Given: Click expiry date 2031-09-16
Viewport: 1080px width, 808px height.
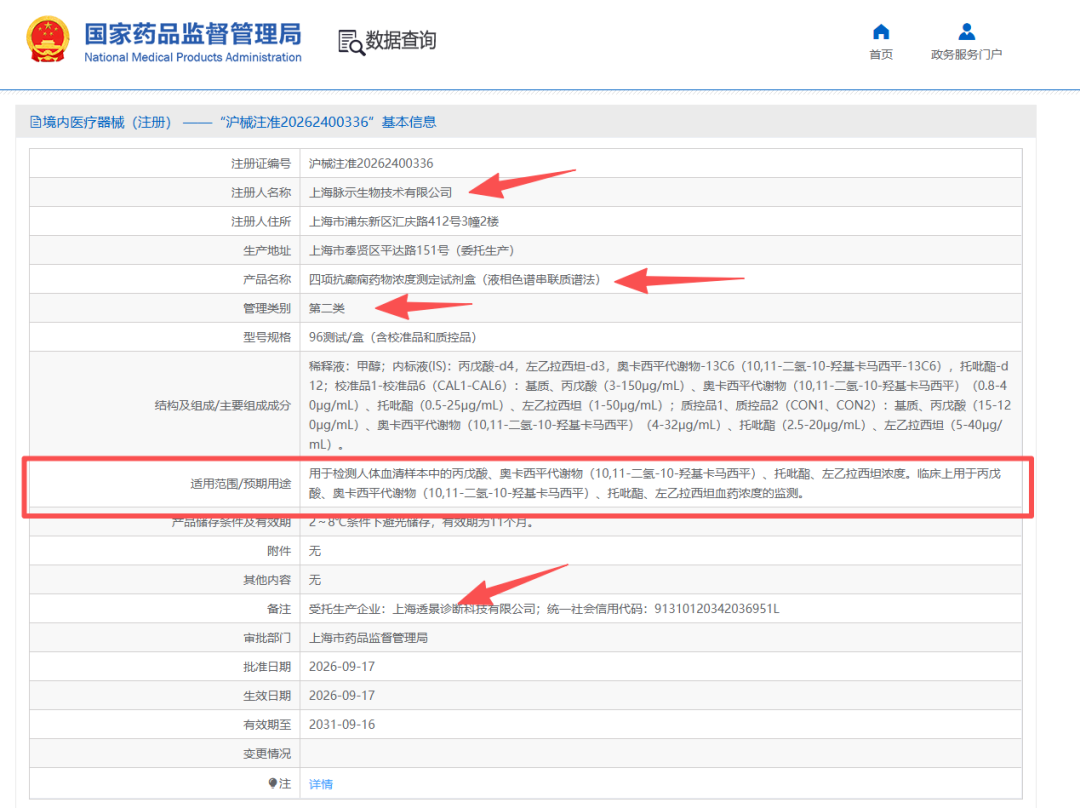Looking at the screenshot, I should (x=342, y=724).
